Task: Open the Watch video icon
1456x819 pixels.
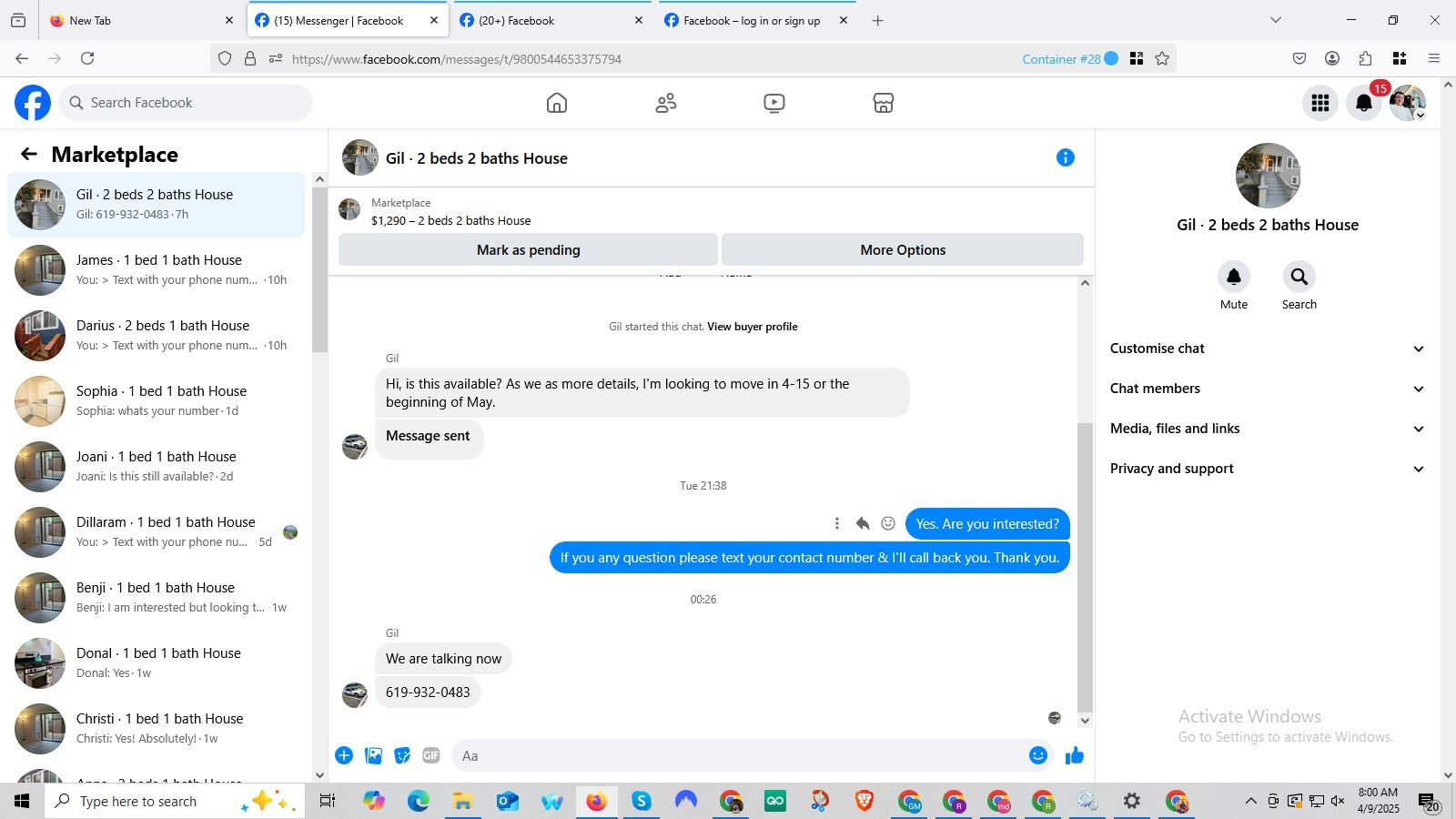Action: pos(774,103)
